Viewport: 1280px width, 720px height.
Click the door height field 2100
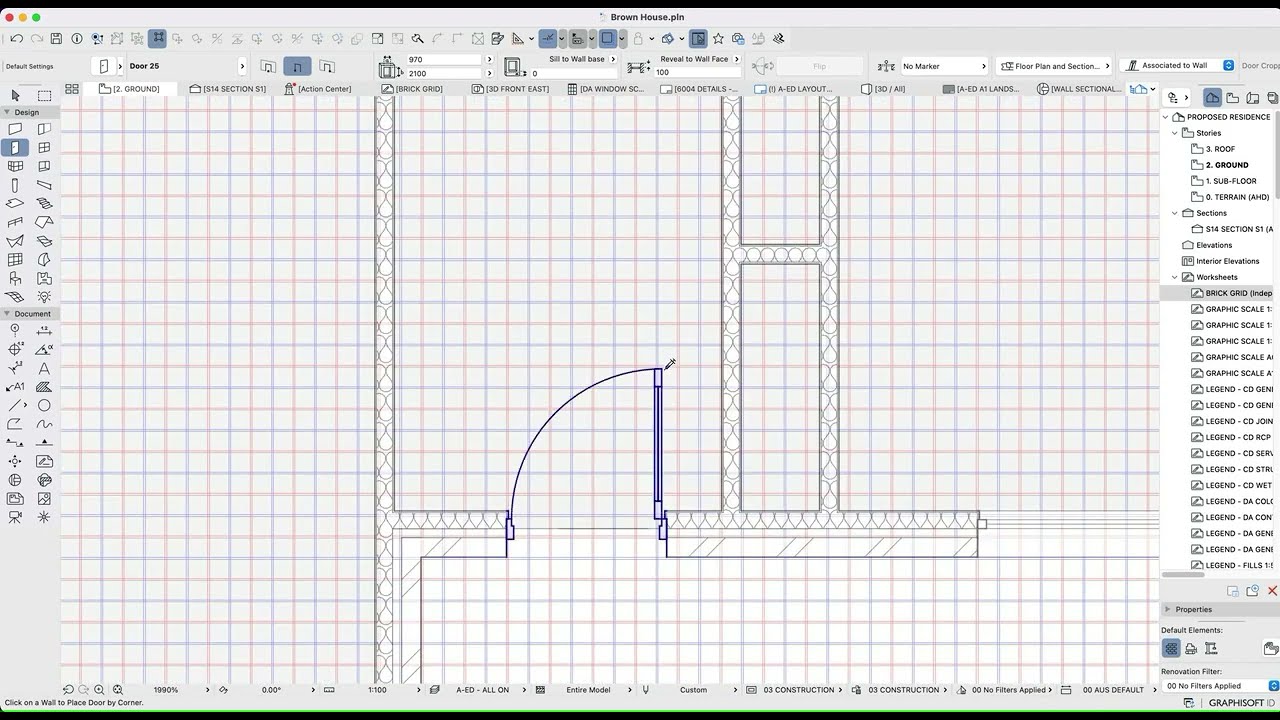[x=445, y=73]
